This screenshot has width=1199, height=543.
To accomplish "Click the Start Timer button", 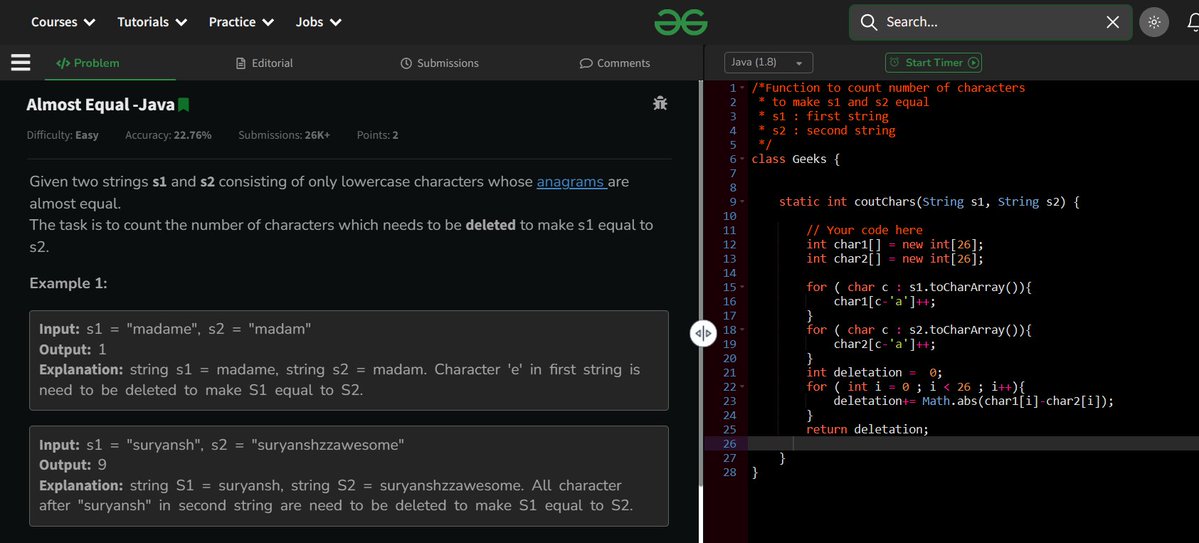I will click(x=933, y=63).
